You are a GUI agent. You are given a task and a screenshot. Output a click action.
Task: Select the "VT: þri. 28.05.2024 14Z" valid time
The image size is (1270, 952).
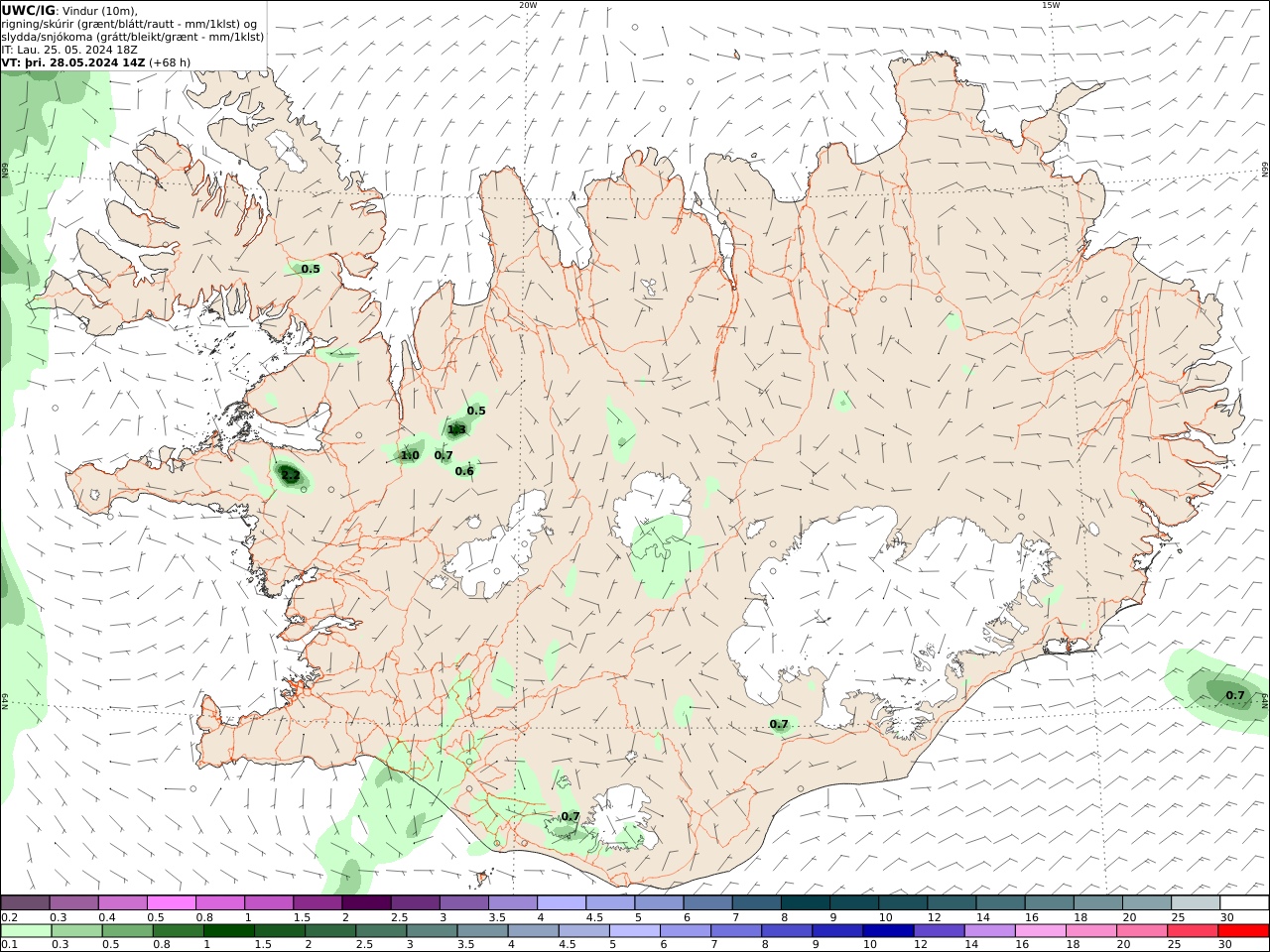point(74,62)
